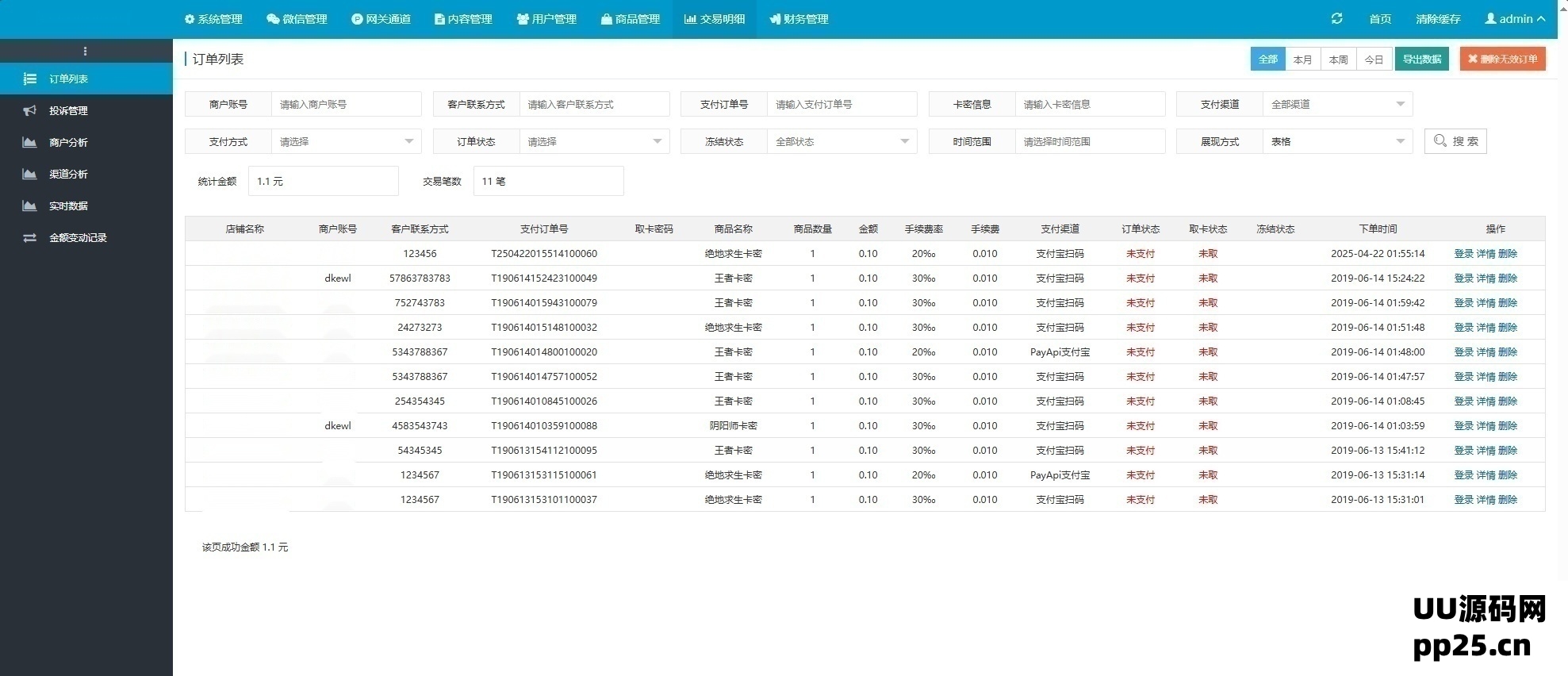Viewport: 1568px width, 676px height.
Task: Select the 本月 time filter
Action: 1302,60
